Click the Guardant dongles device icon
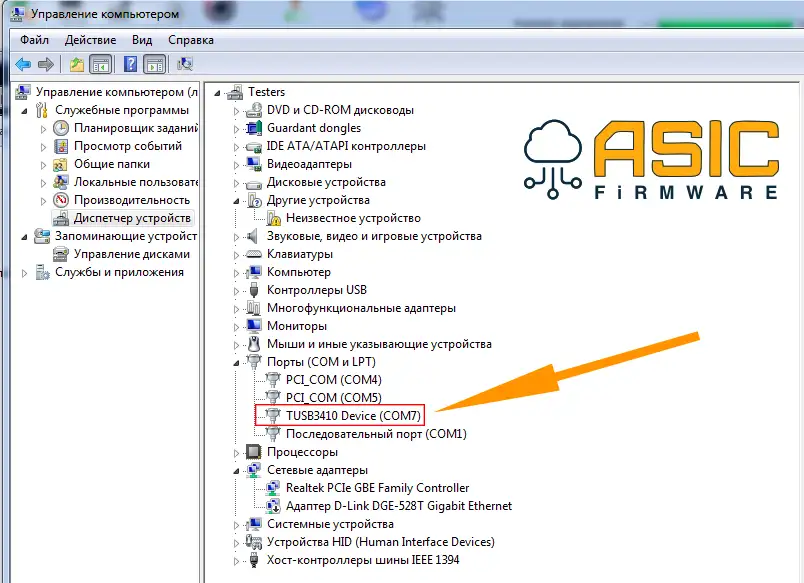The height and width of the screenshot is (583, 804). click(254, 128)
